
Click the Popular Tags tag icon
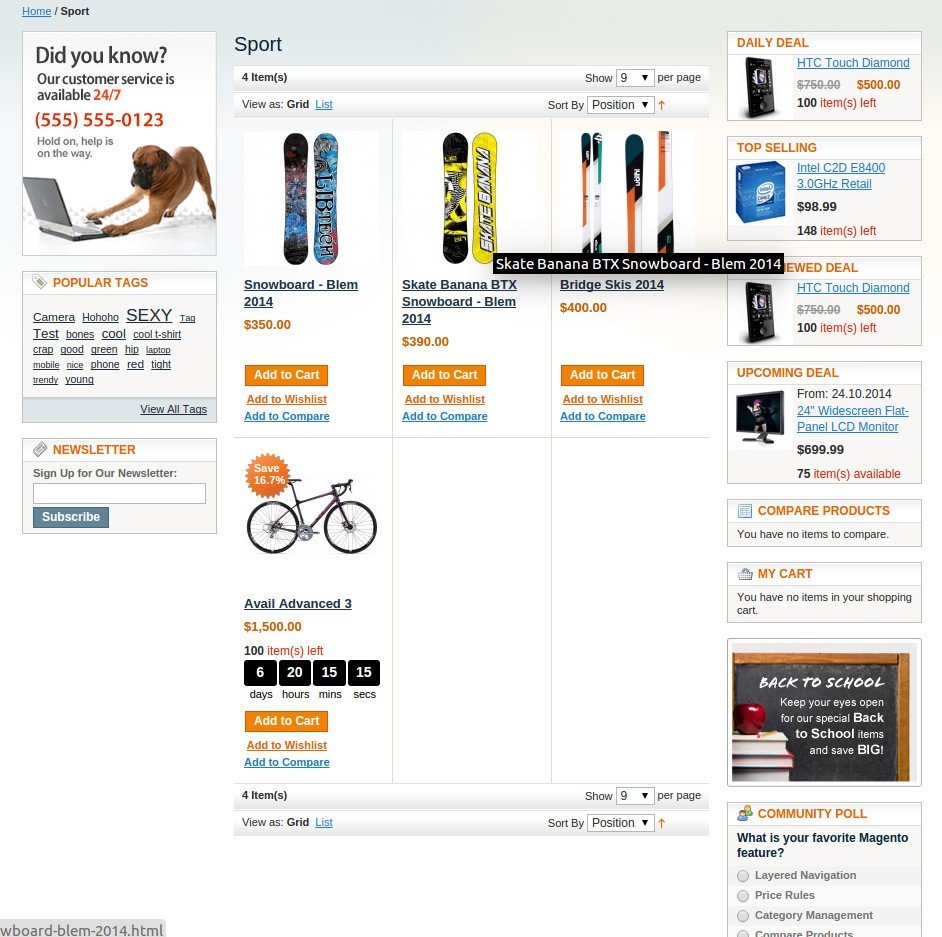[x=40, y=282]
